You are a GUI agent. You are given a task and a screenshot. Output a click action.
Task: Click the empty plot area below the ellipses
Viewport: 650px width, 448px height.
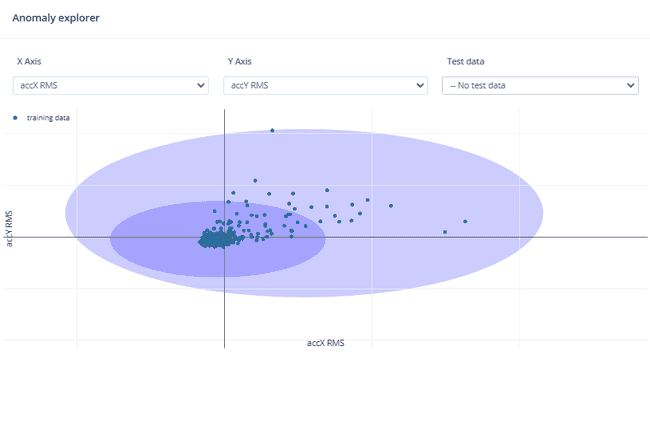[400, 320]
